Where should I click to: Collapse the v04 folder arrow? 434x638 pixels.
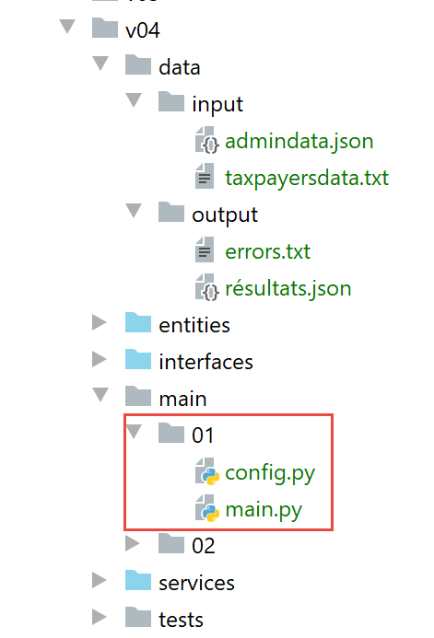click(x=68, y=26)
